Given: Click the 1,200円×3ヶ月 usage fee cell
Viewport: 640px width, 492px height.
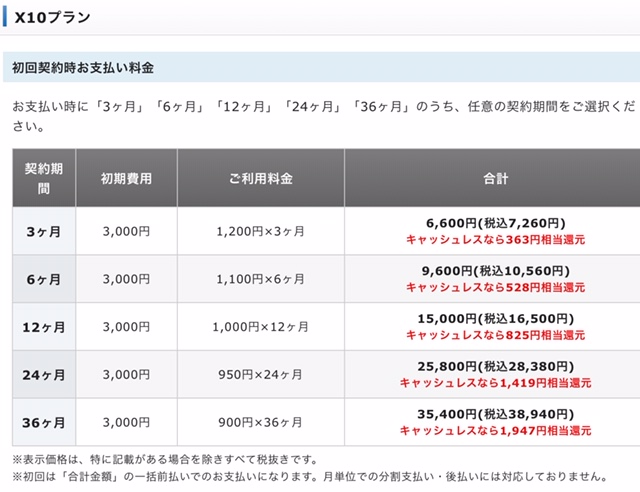Looking at the screenshot, I should pos(261,231).
